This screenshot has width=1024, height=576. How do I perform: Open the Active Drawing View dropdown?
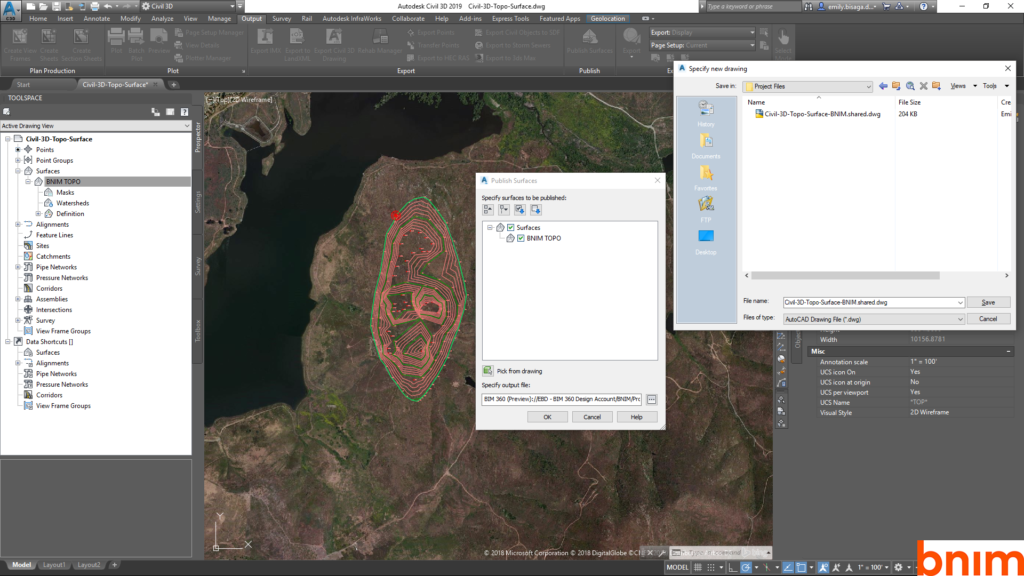coord(186,126)
